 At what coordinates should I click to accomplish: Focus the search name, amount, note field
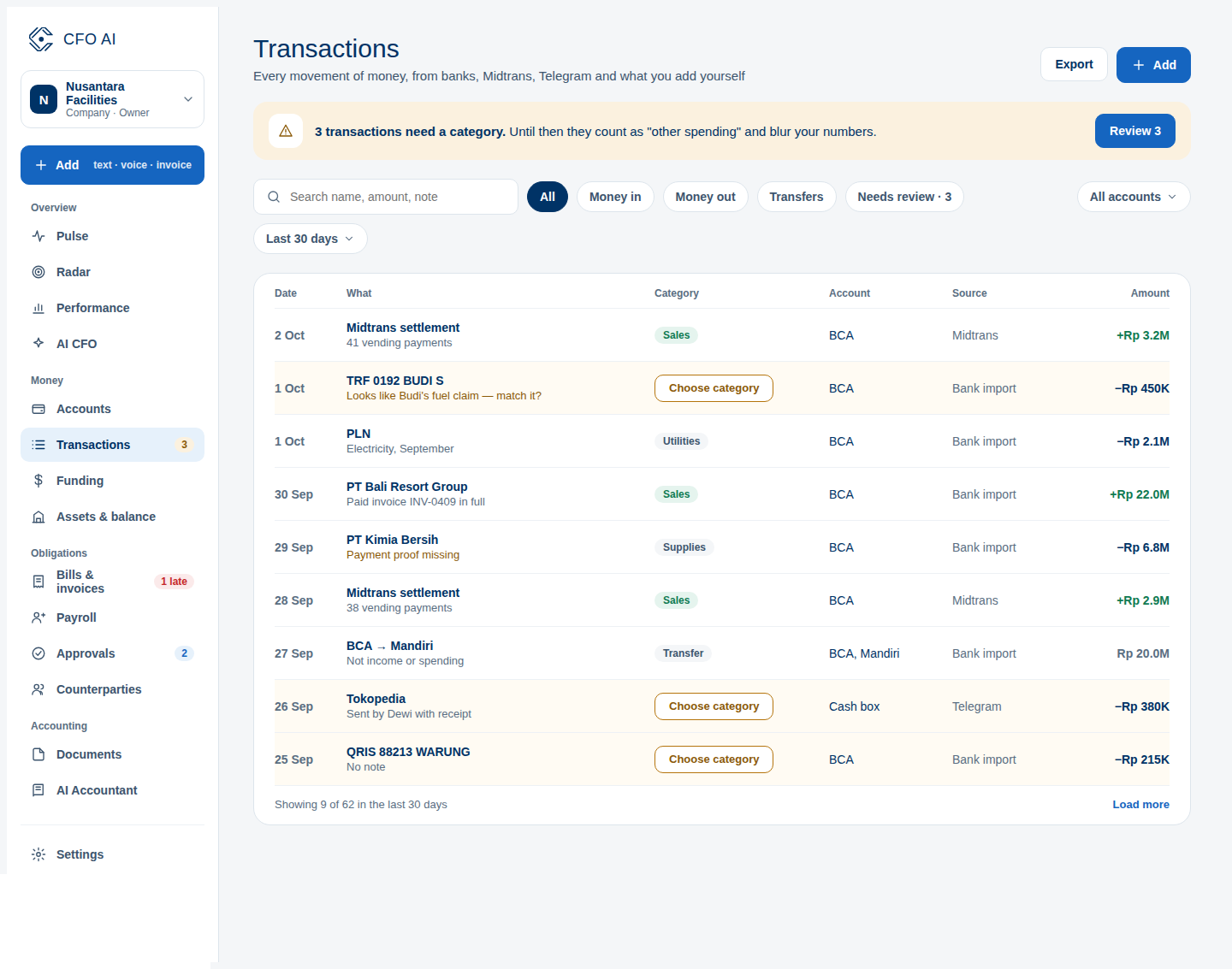coord(386,197)
